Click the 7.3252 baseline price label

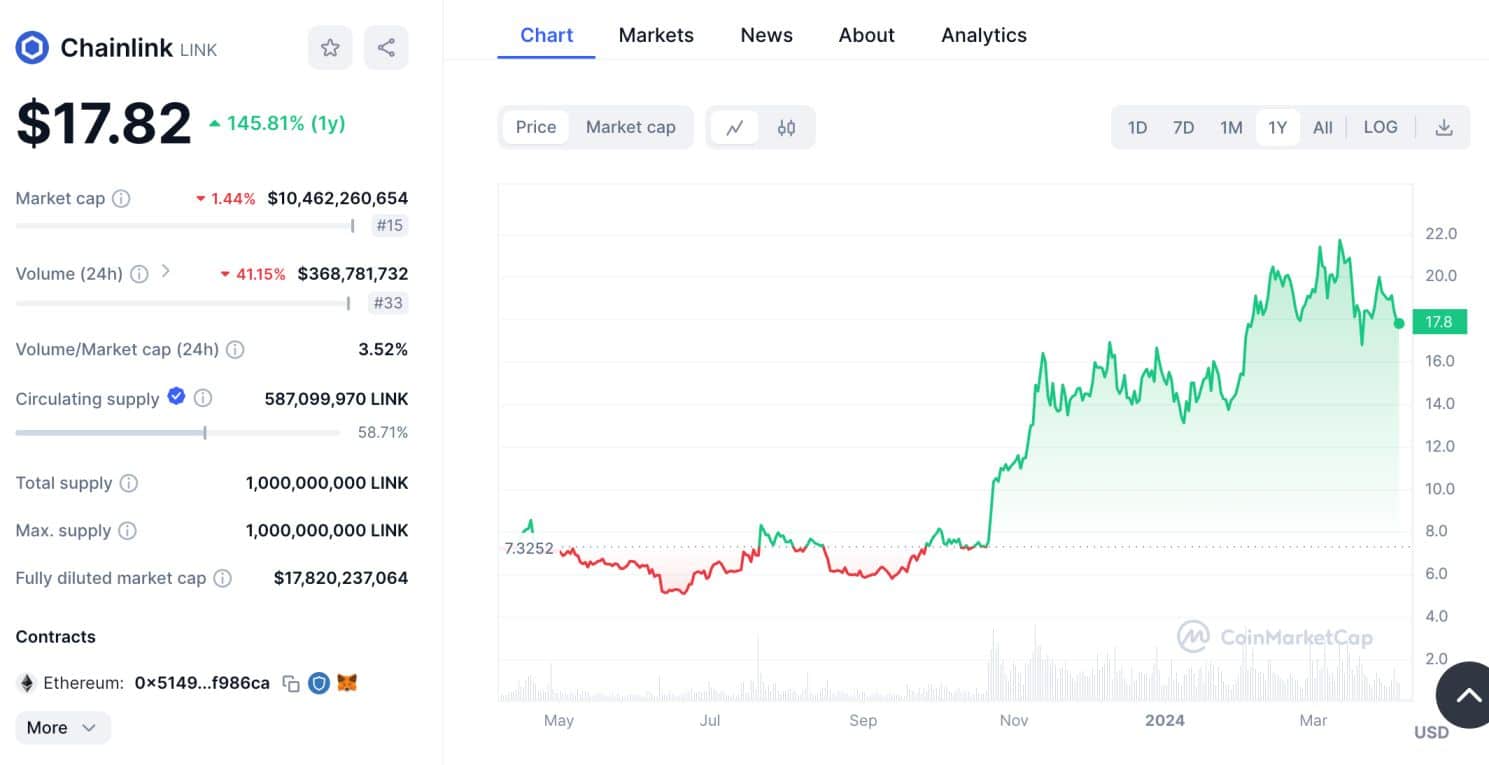[529, 548]
